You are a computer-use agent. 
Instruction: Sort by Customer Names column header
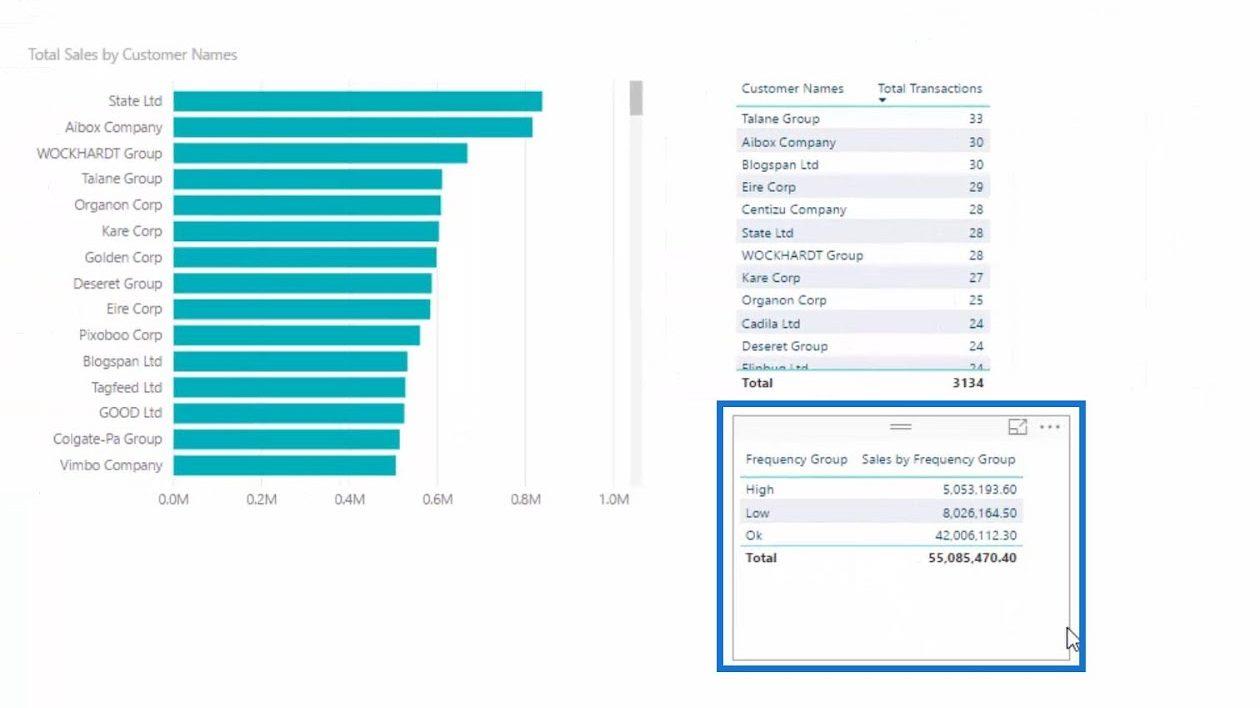point(792,88)
